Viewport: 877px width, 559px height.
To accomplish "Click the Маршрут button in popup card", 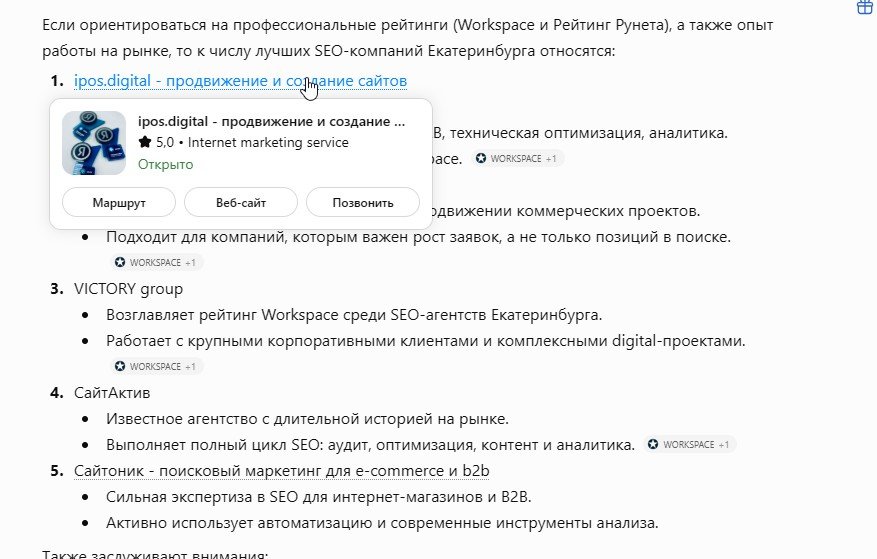I will (x=119, y=203).
